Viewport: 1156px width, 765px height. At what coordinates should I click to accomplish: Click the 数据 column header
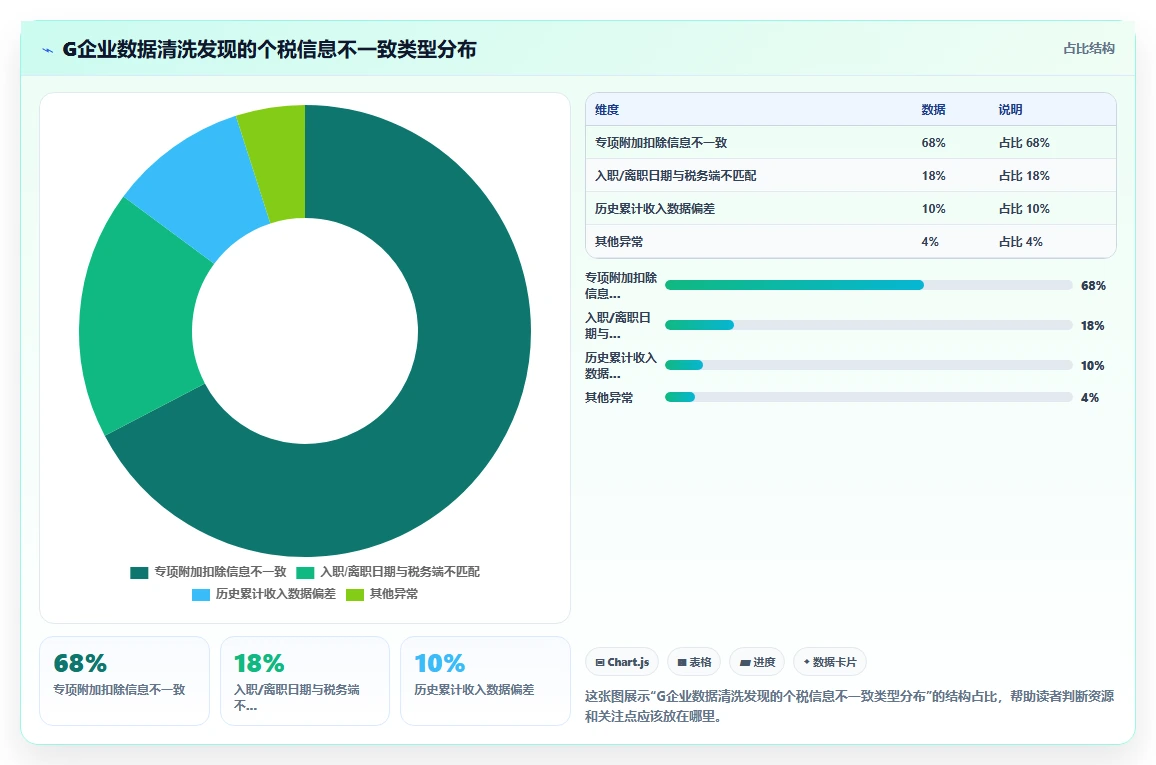coord(933,110)
